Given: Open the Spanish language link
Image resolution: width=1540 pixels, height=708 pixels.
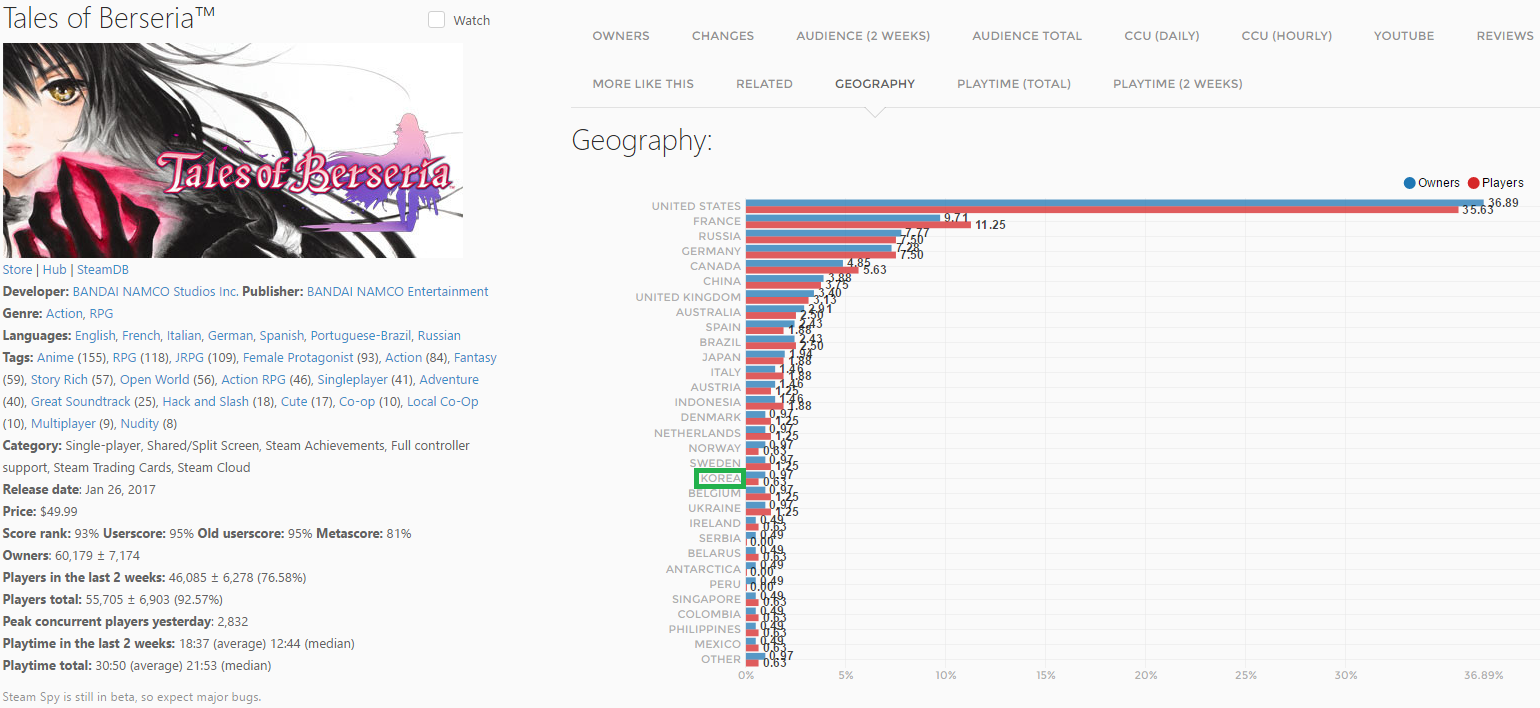Looking at the screenshot, I should coord(282,336).
